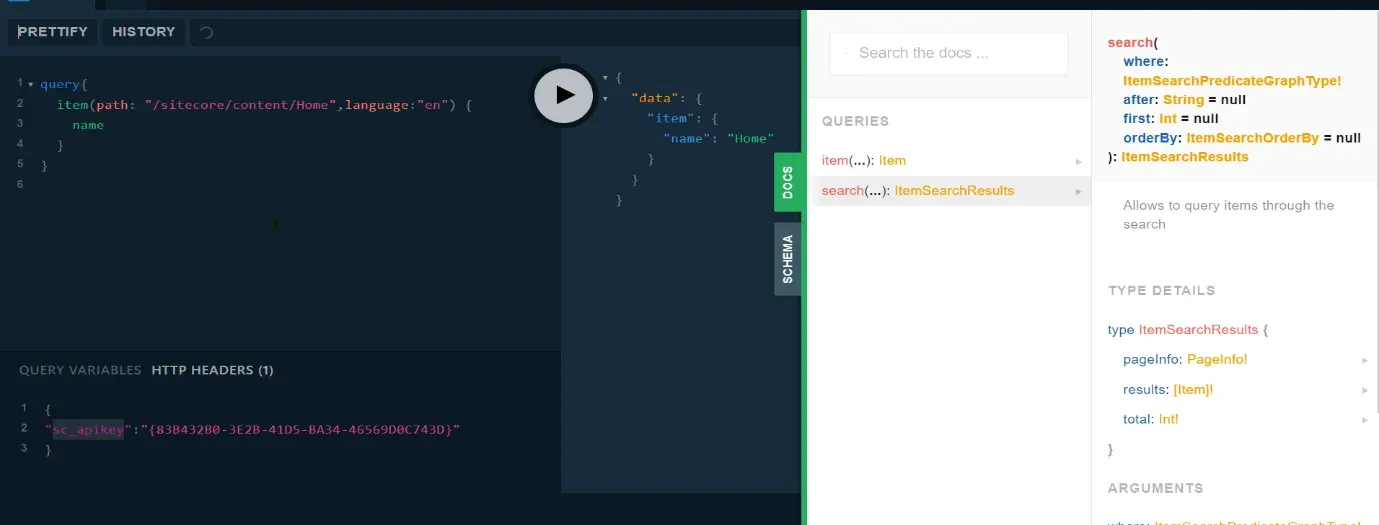Click the API key GUID value
The image size is (1379, 525).
pos(300,429)
